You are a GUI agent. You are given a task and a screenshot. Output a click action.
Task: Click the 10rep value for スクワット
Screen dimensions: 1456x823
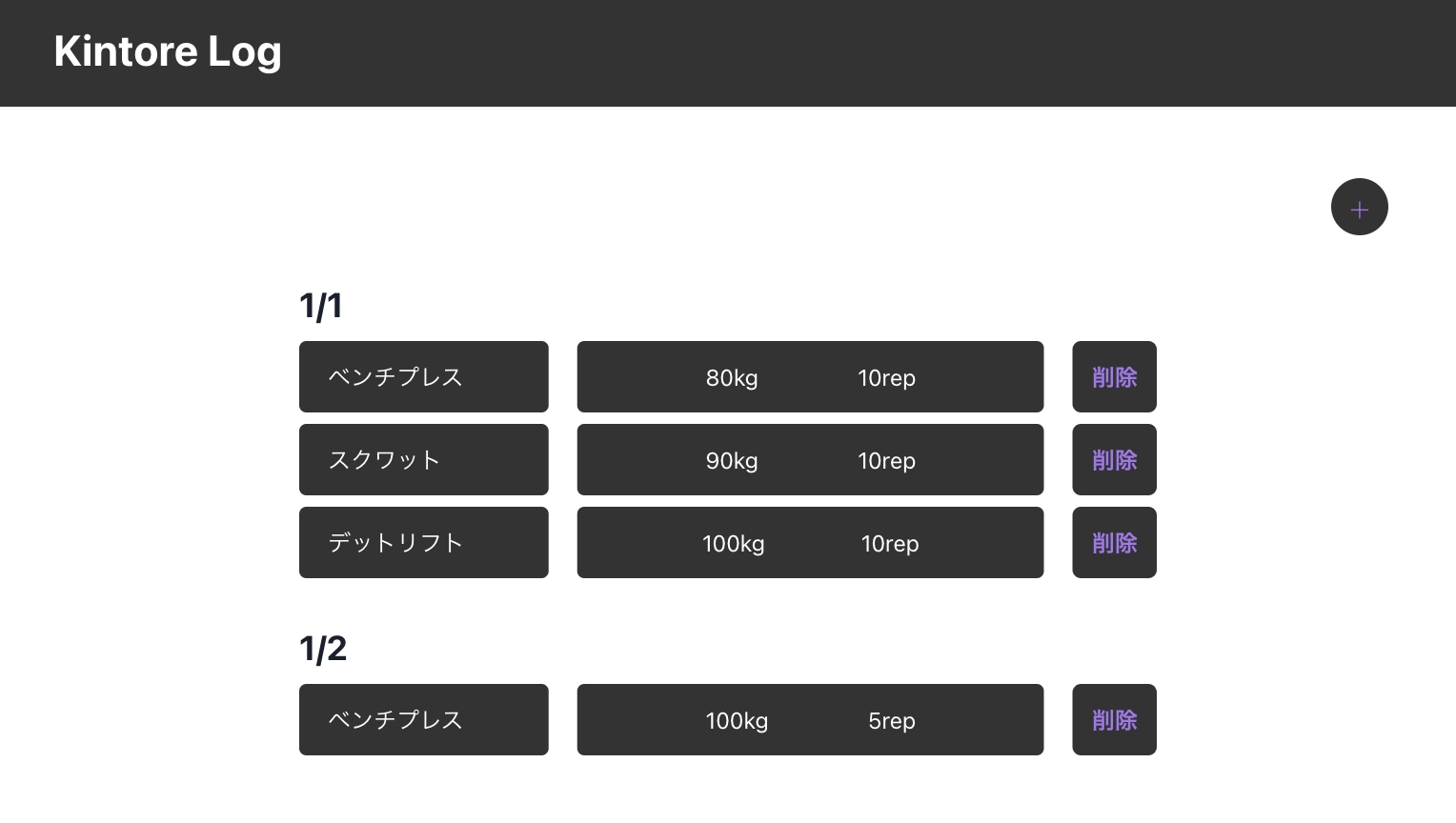tap(886, 461)
